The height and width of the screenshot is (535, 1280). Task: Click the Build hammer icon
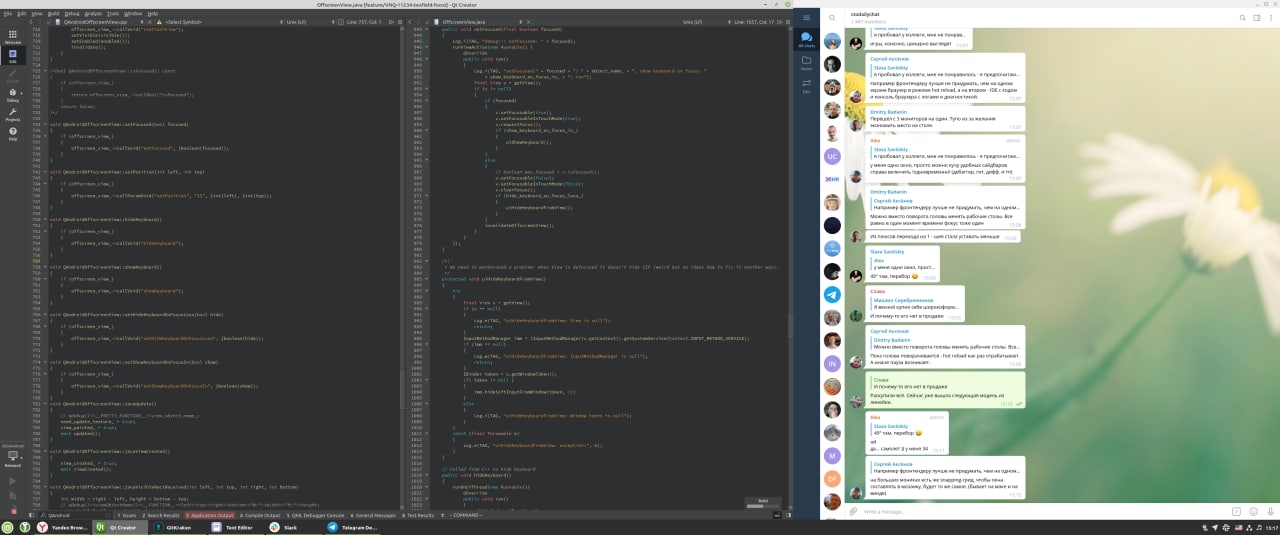[x=12, y=509]
